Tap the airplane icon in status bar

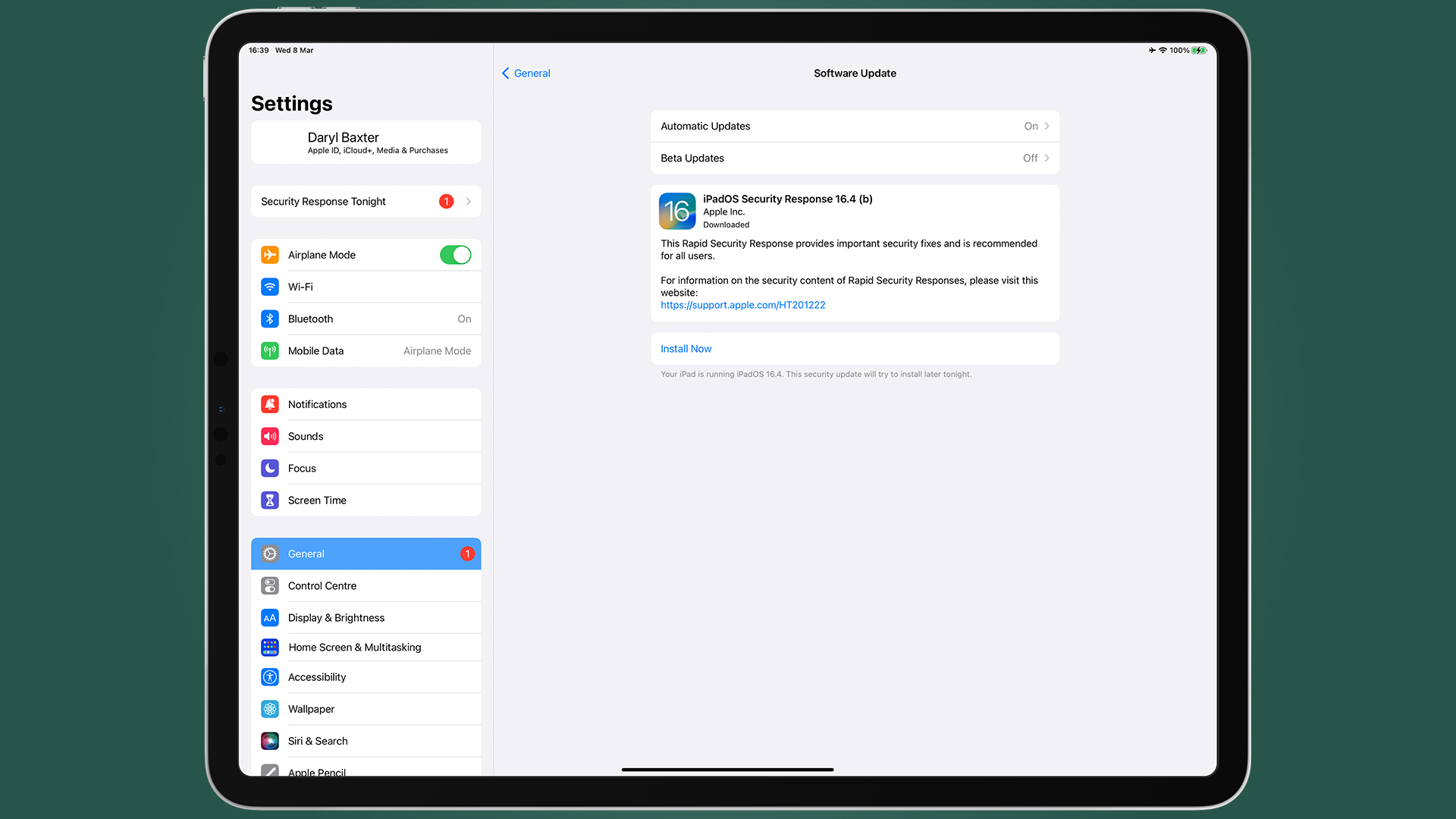click(1152, 50)
